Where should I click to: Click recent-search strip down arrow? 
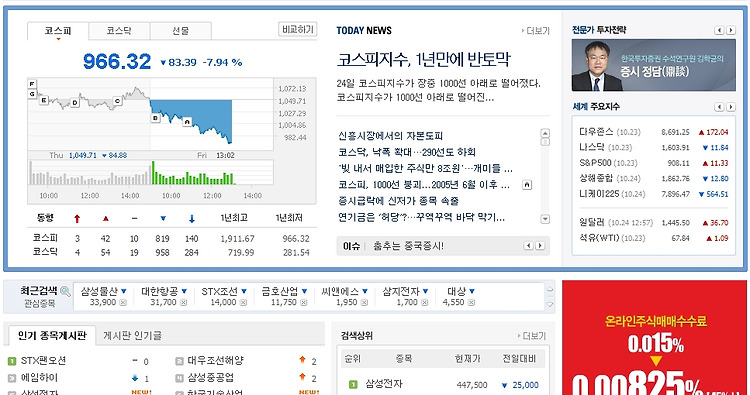tap(550, 304)
